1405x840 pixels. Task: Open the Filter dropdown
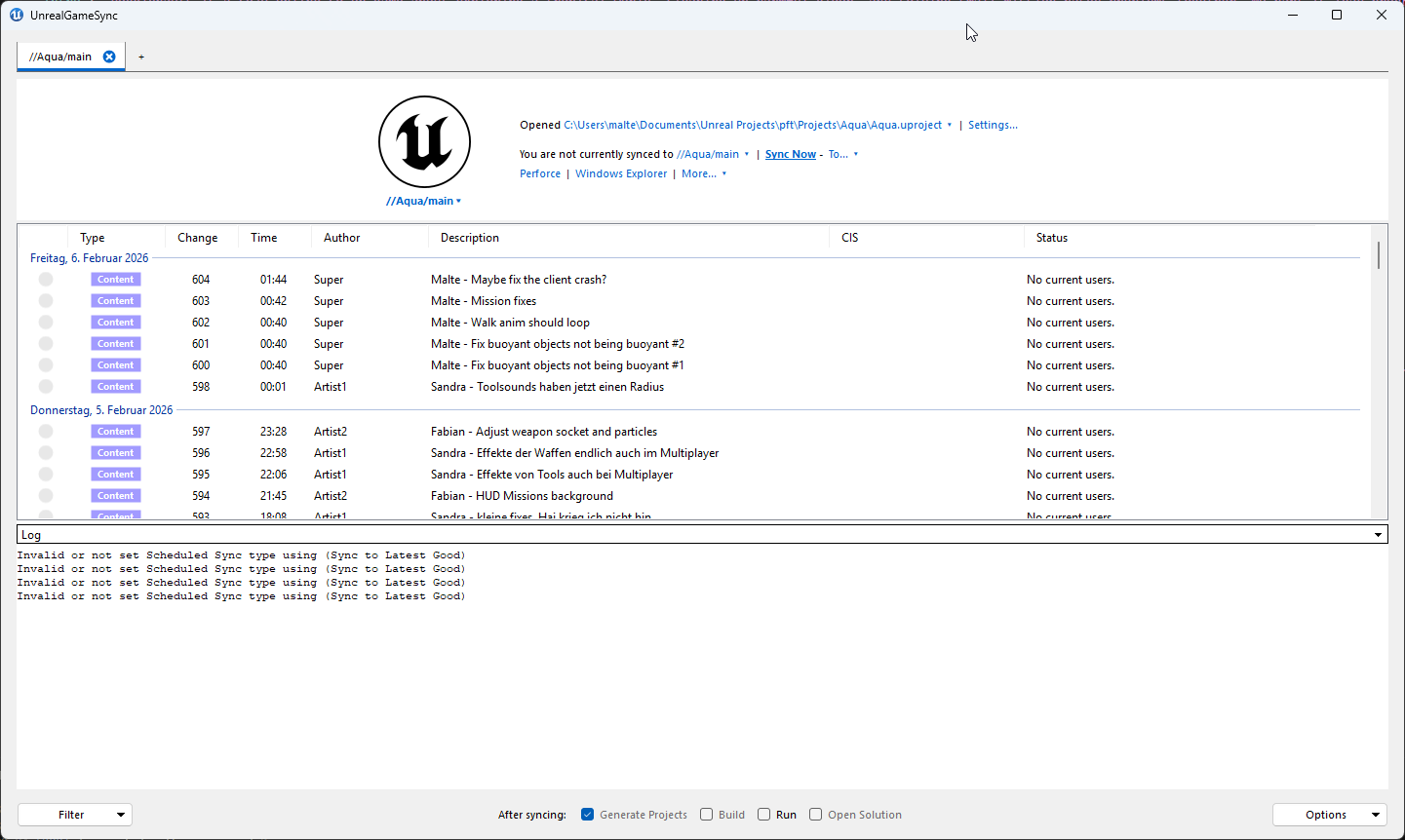(75, 815)
